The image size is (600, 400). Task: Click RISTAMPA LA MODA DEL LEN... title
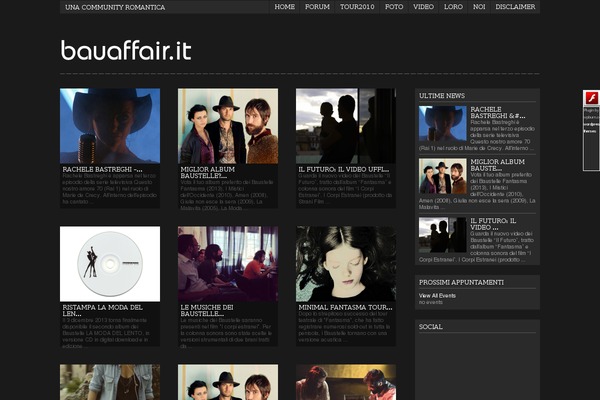point(102,310)
